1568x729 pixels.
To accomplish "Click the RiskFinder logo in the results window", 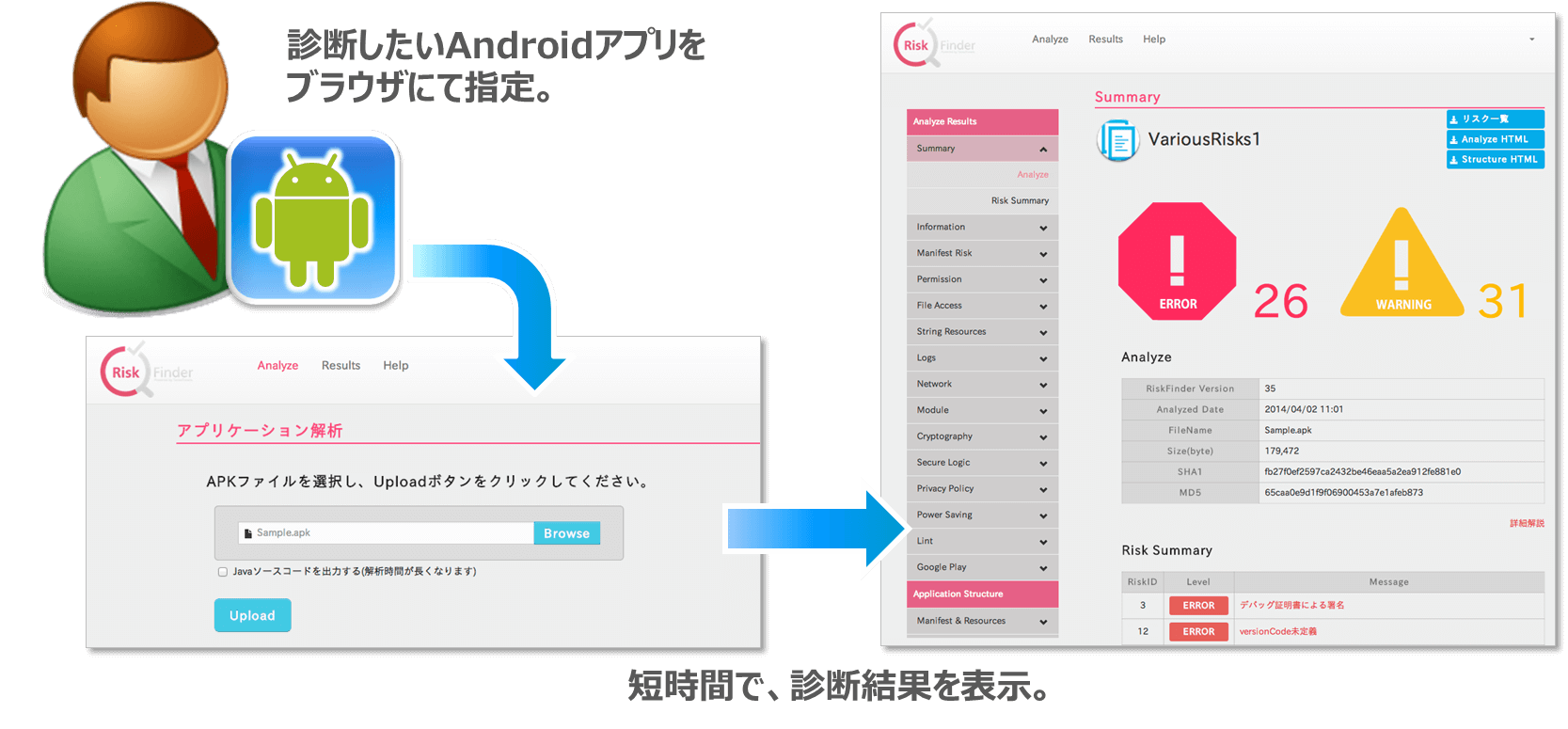I will pyautogui.click(x=934, y=43).
